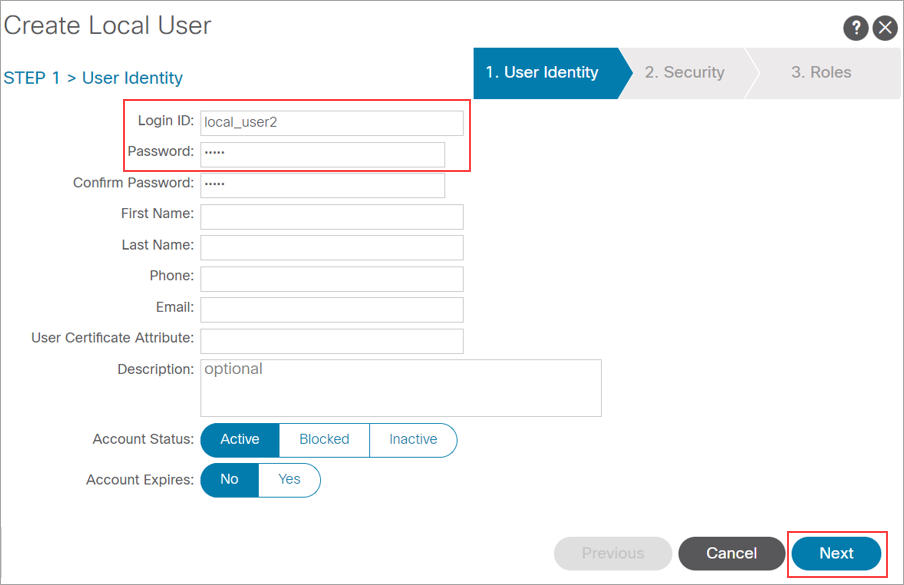Focus the Email input field
Screen dimensions: 904x585
point(331,310)
